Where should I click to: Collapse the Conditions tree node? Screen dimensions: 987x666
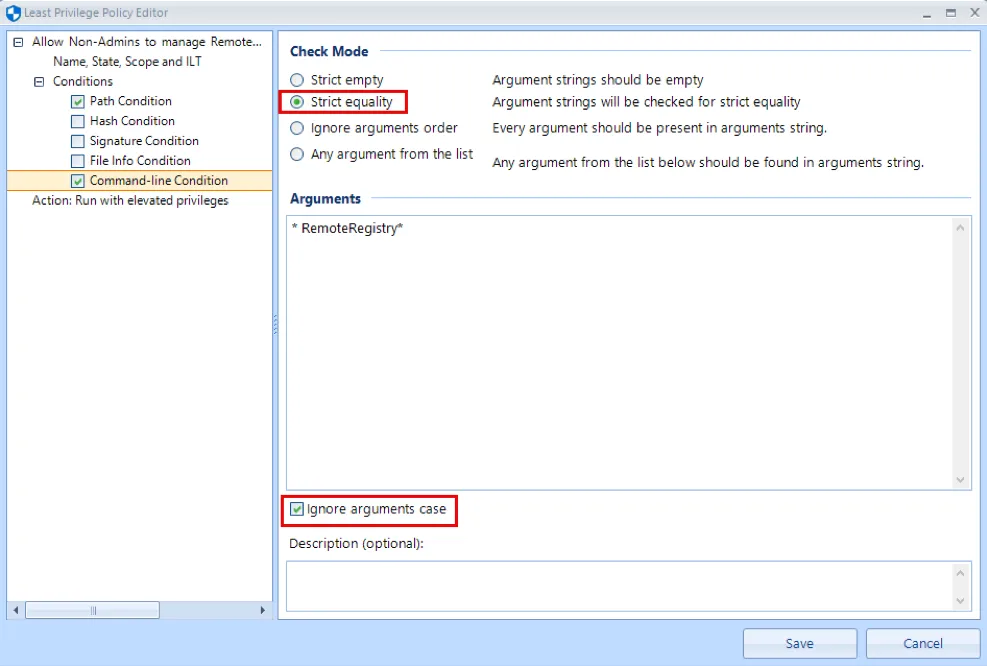(x=39, y=82)
